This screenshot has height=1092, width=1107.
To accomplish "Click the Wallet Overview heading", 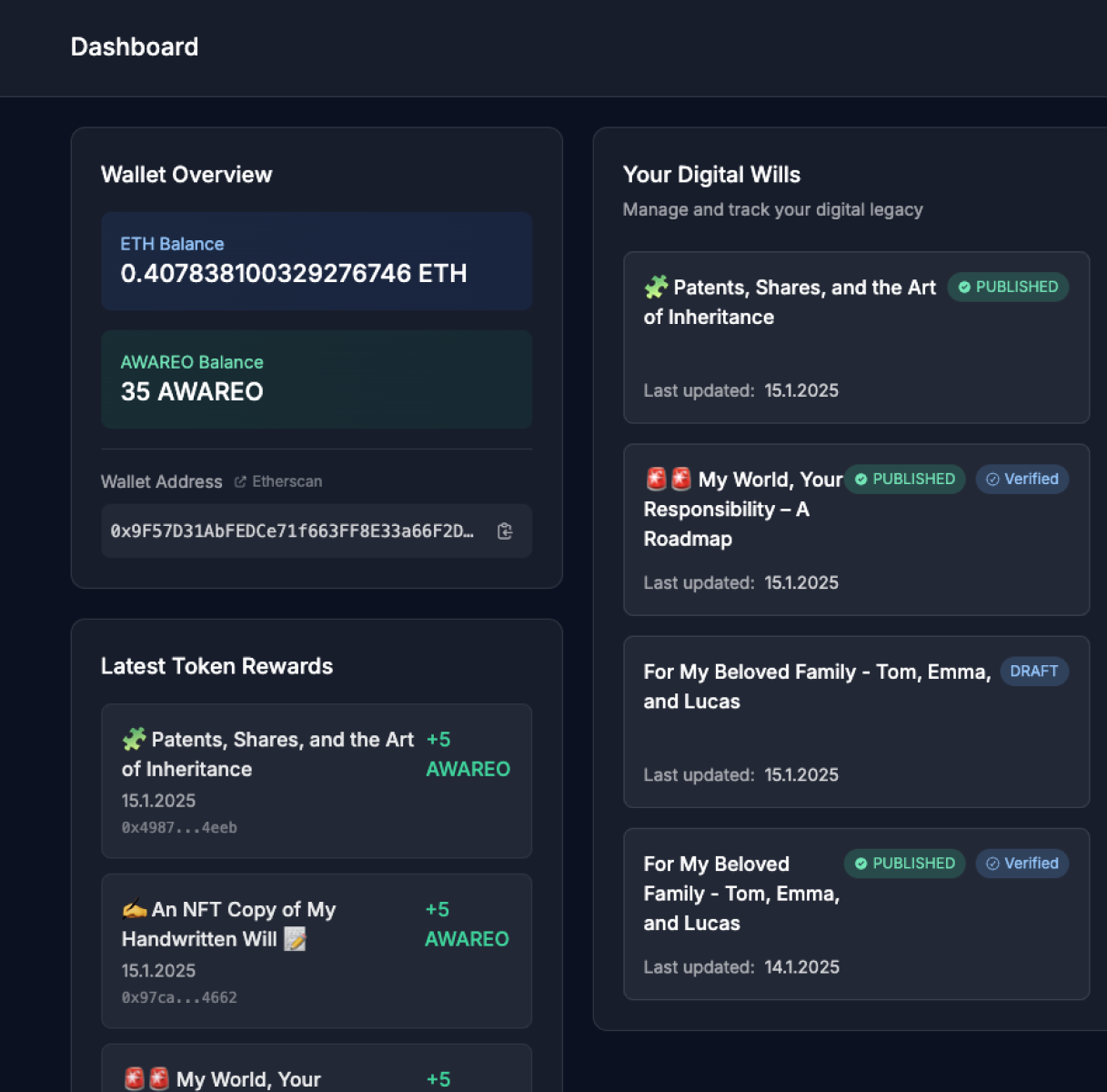I will [x=186, y=175].
